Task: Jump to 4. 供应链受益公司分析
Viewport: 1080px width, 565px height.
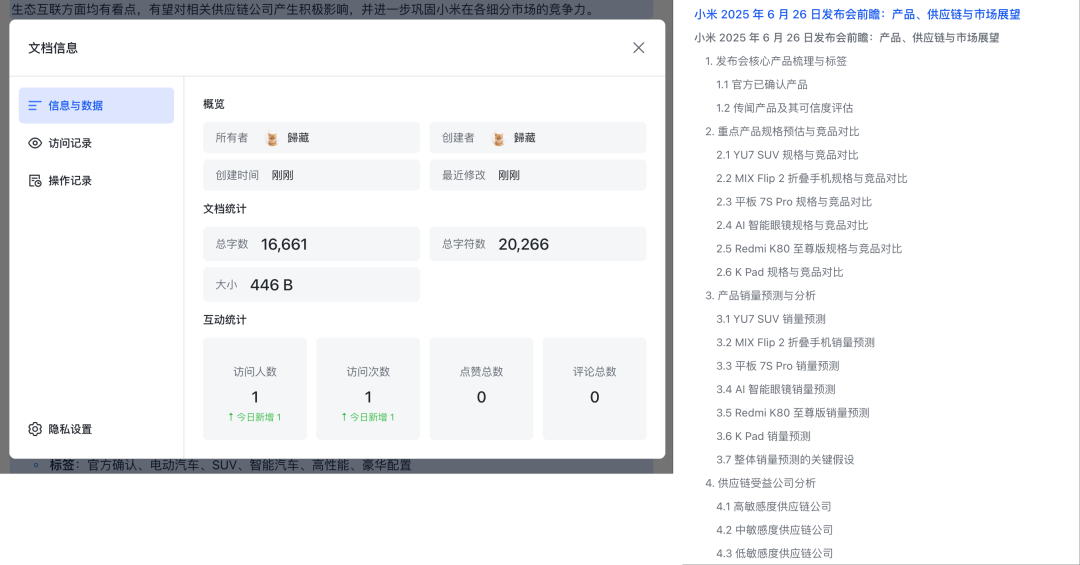Action: [x=760, y=483]
